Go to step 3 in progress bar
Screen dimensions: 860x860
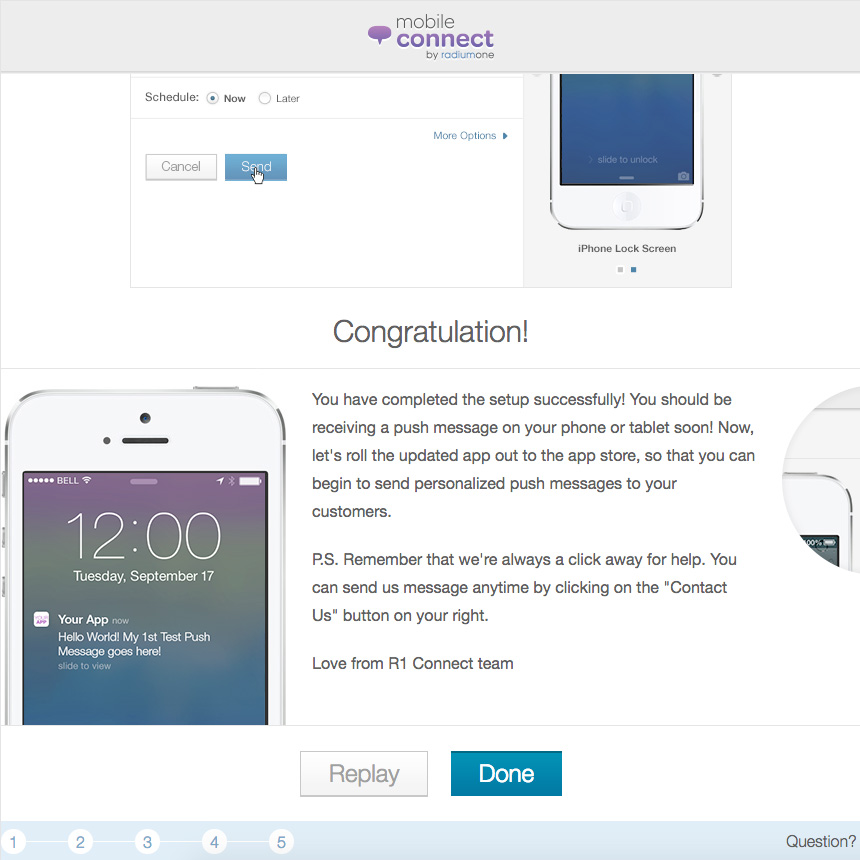point(147,841)
